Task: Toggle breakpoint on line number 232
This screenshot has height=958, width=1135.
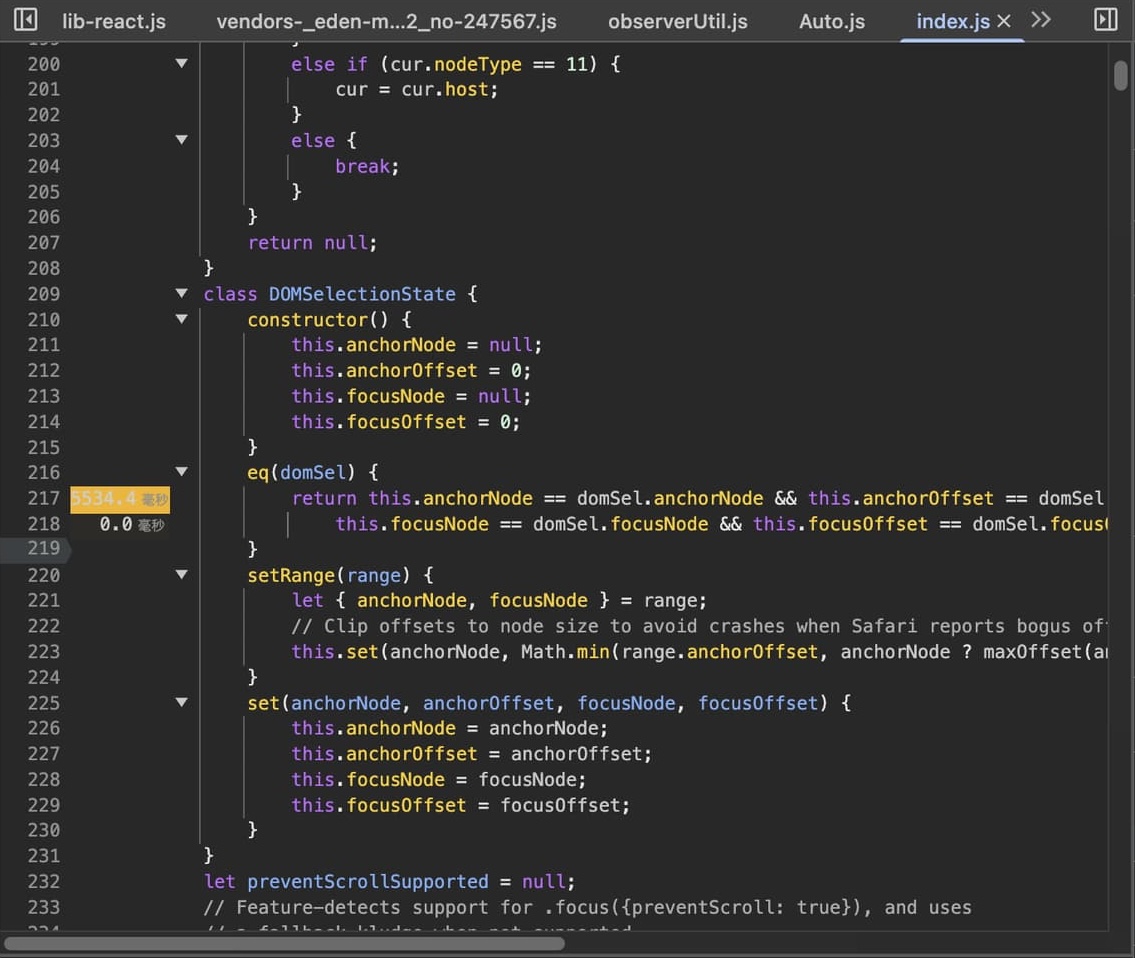Action: coord(44,882)
